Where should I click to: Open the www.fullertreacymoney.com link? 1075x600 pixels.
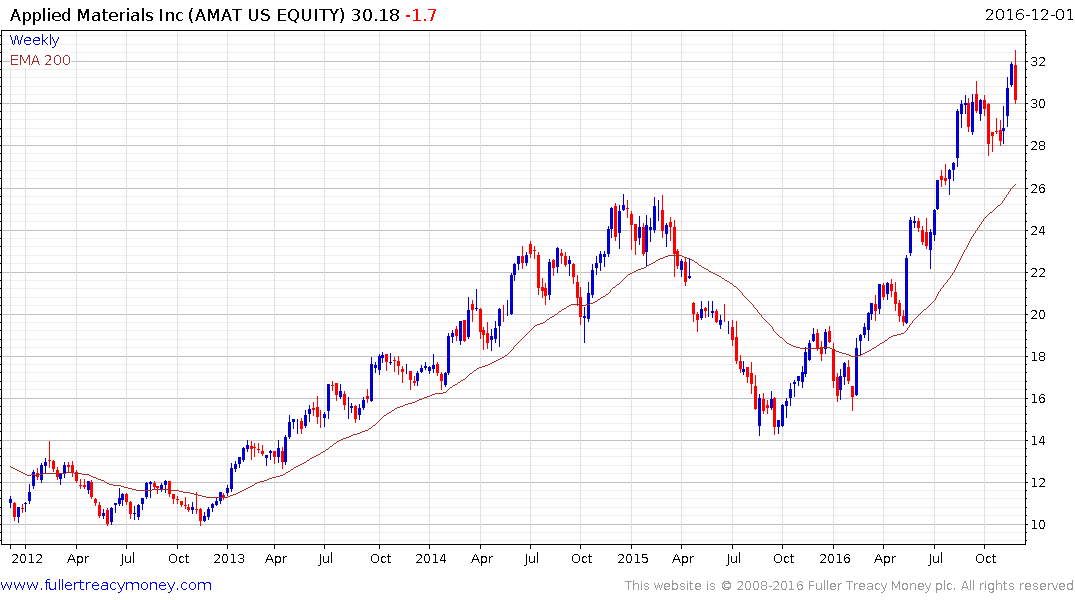pyautogui.click(x=106, y=585)
